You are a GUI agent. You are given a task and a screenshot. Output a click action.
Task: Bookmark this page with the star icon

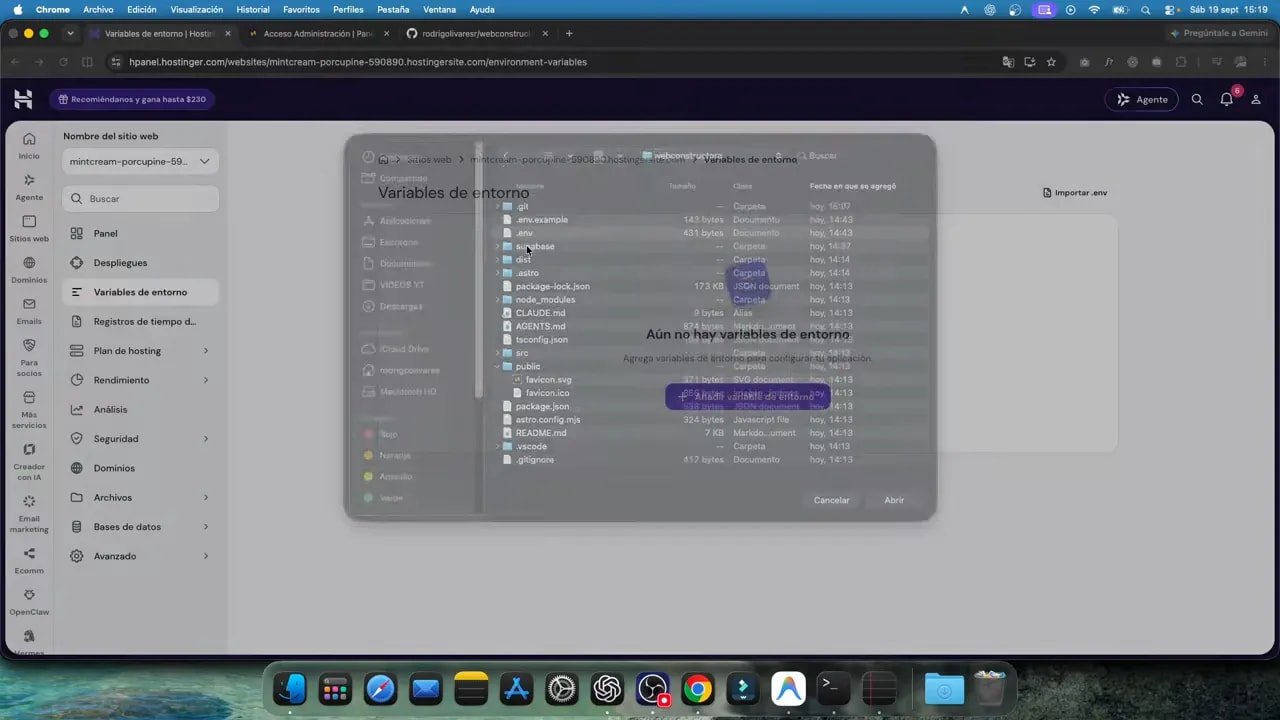pos(1051,62)
